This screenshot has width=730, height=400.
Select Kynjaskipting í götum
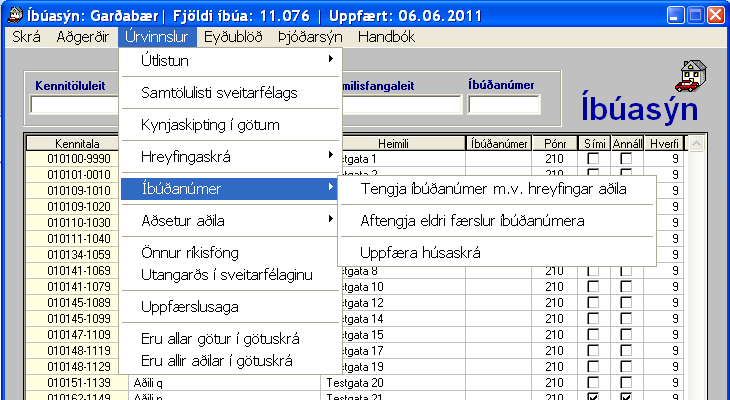pos(230,125)
